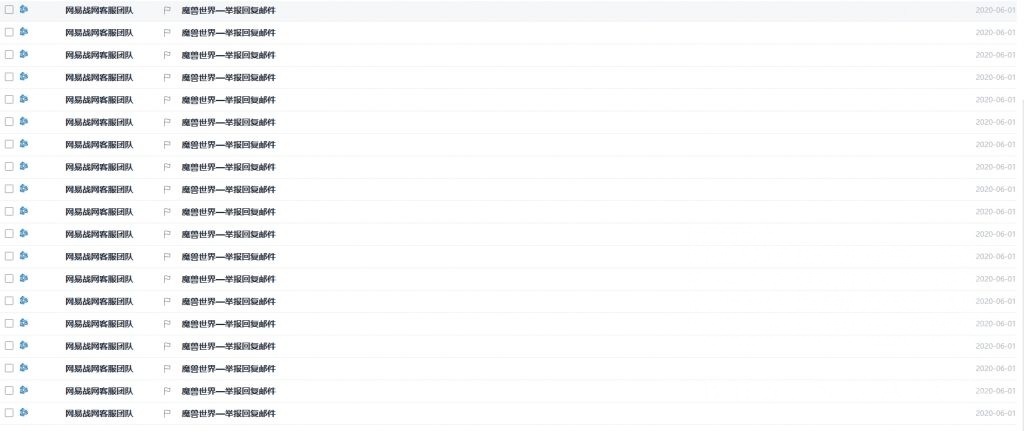1024x431 pixels.
Task: Click the sender avatar icon on the top email
Action: (24, 9)
